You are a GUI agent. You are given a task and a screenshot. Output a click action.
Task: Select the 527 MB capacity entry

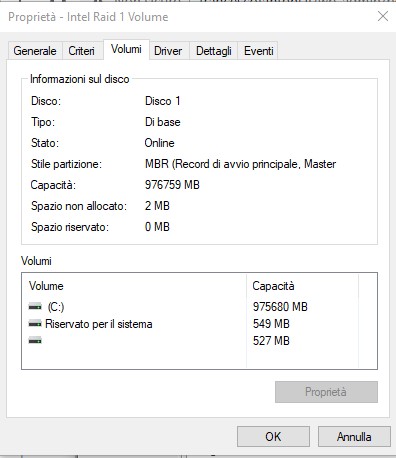[x=271, y=341]
